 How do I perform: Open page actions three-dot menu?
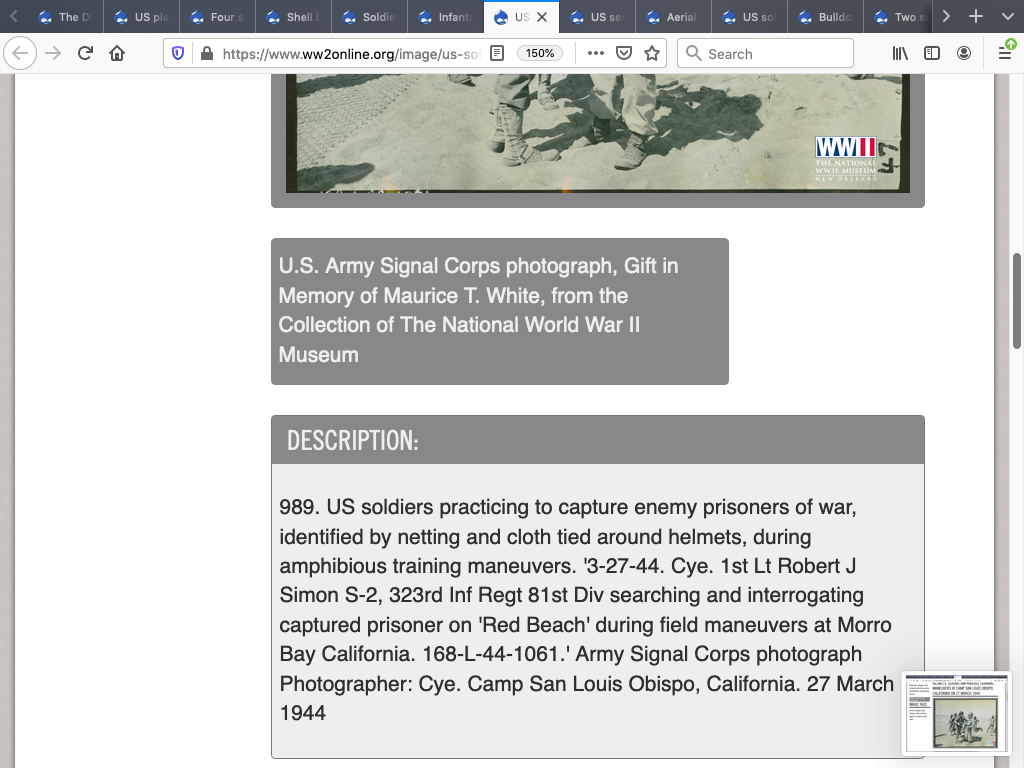(596, 54)
